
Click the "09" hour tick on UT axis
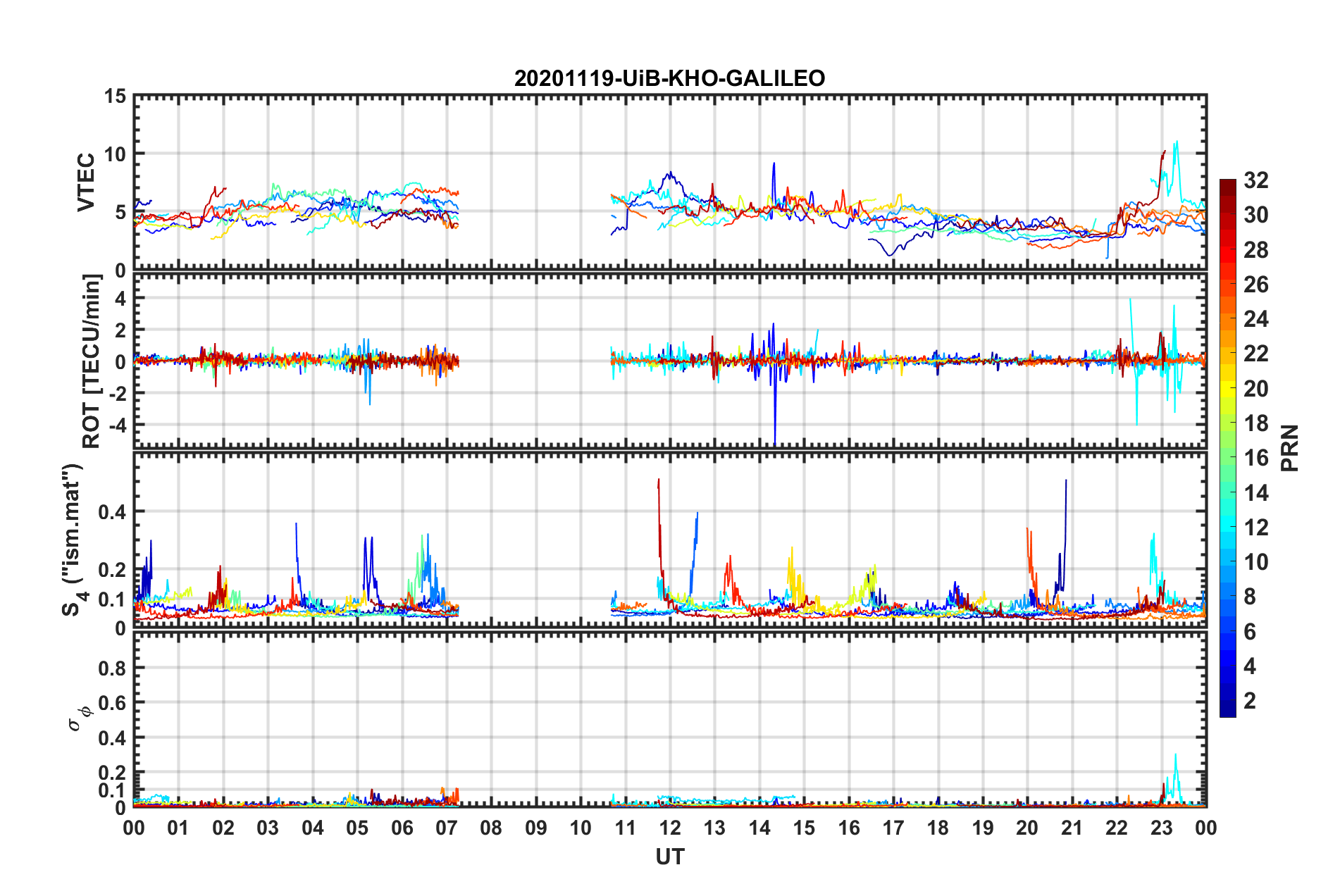536,828
